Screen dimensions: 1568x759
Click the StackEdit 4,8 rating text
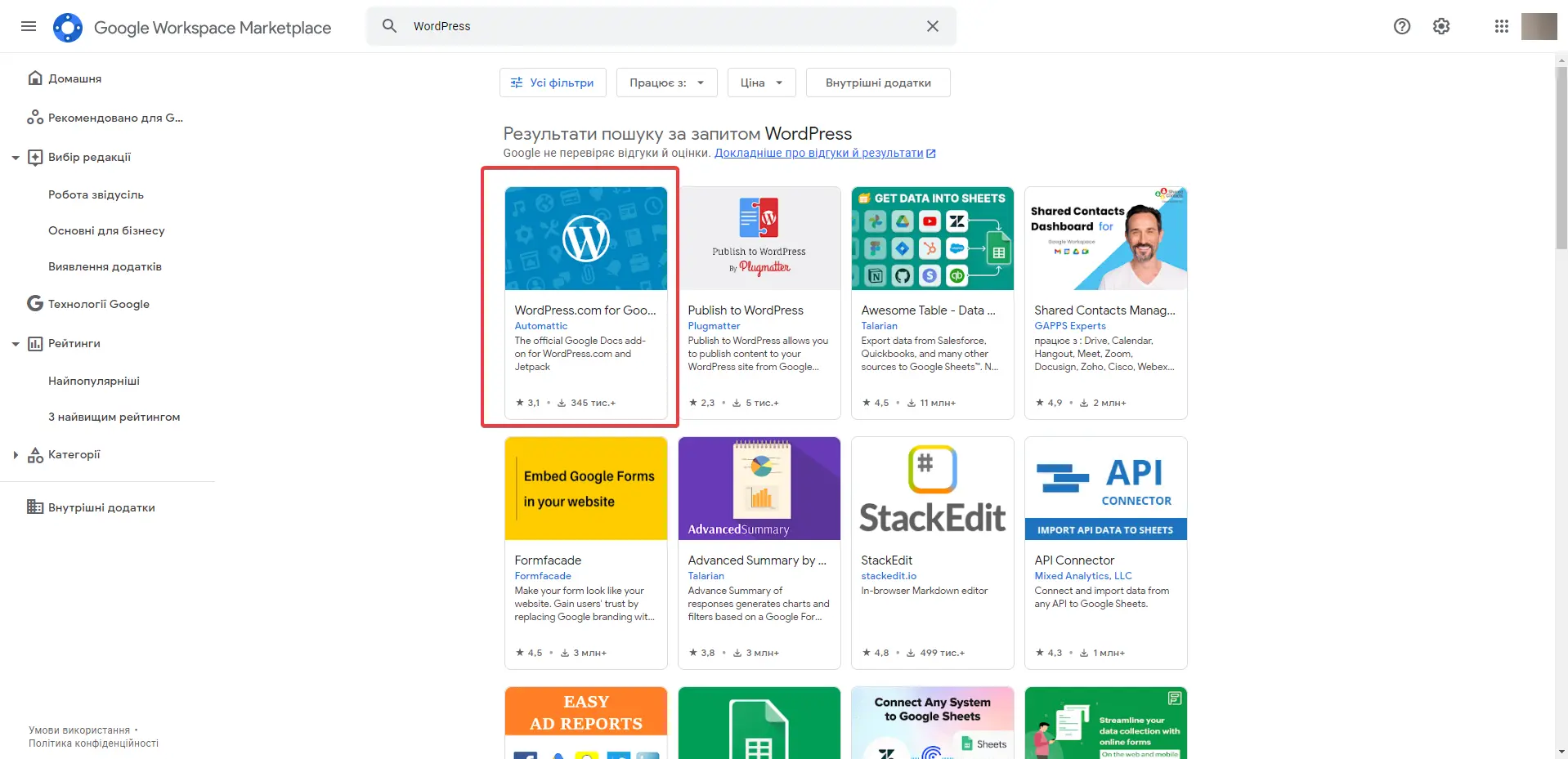pyautogui.click(x=881, y=653)
